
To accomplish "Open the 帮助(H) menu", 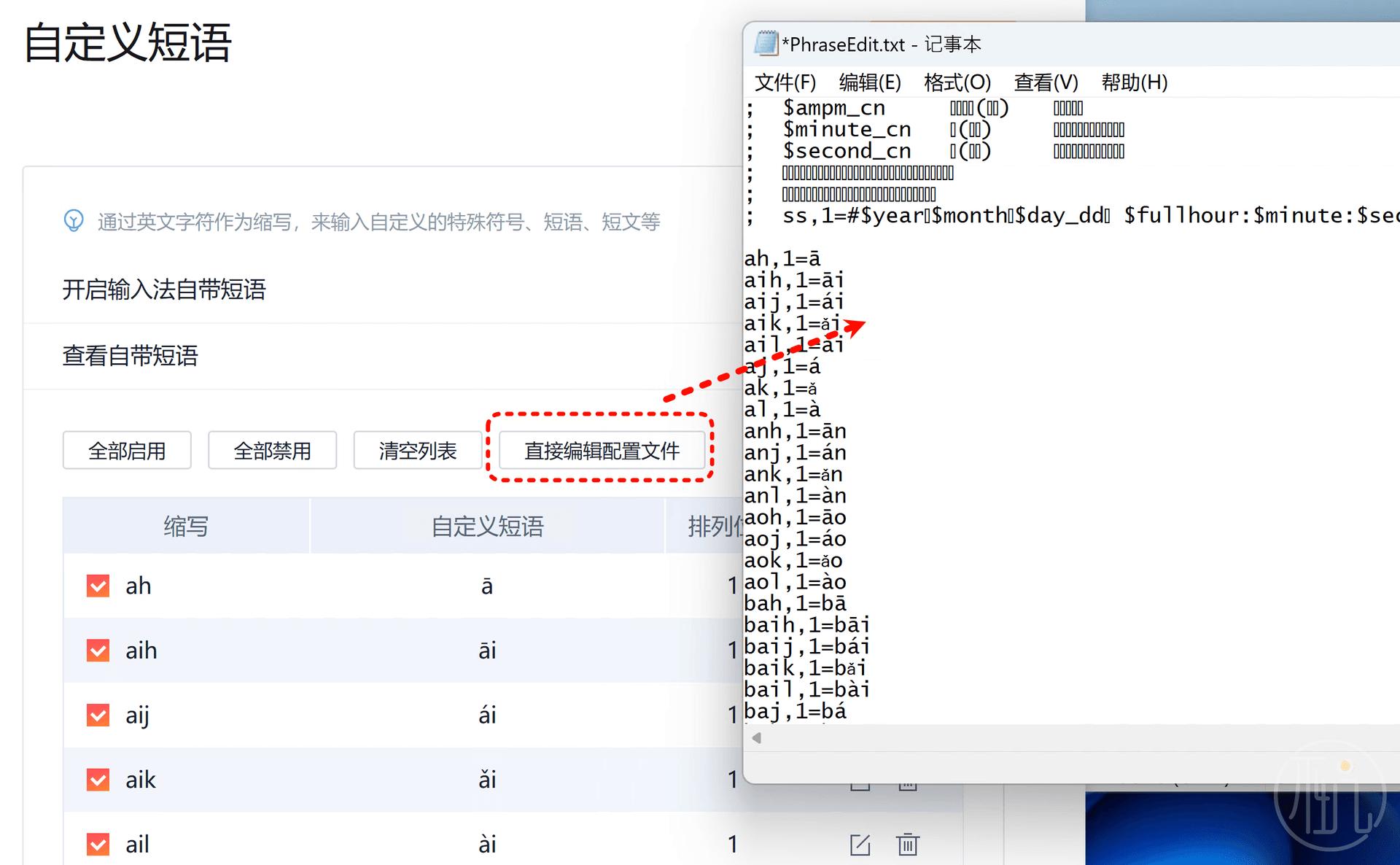I will tap(1134, 82).
